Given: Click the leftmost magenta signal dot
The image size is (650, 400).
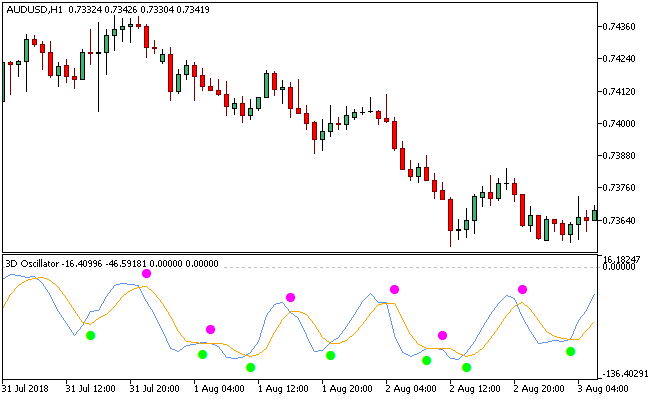Looking at the screenshot, I should point(147,273).
